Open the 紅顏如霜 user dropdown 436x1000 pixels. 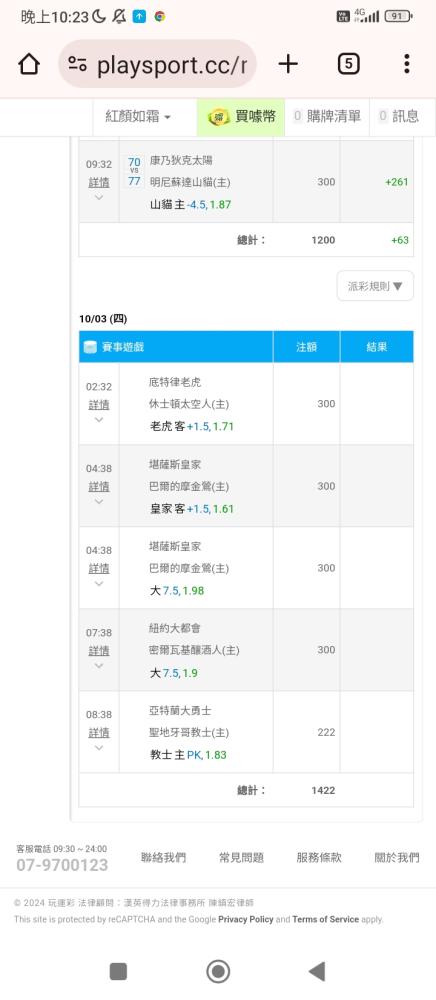point(138,117)
